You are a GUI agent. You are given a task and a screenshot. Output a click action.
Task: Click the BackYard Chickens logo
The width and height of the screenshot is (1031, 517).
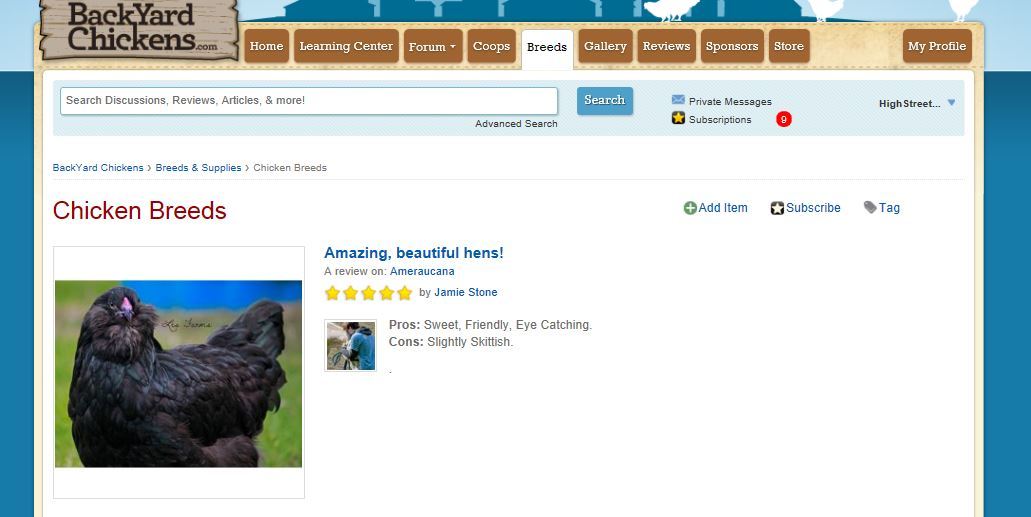coord(139,30)
